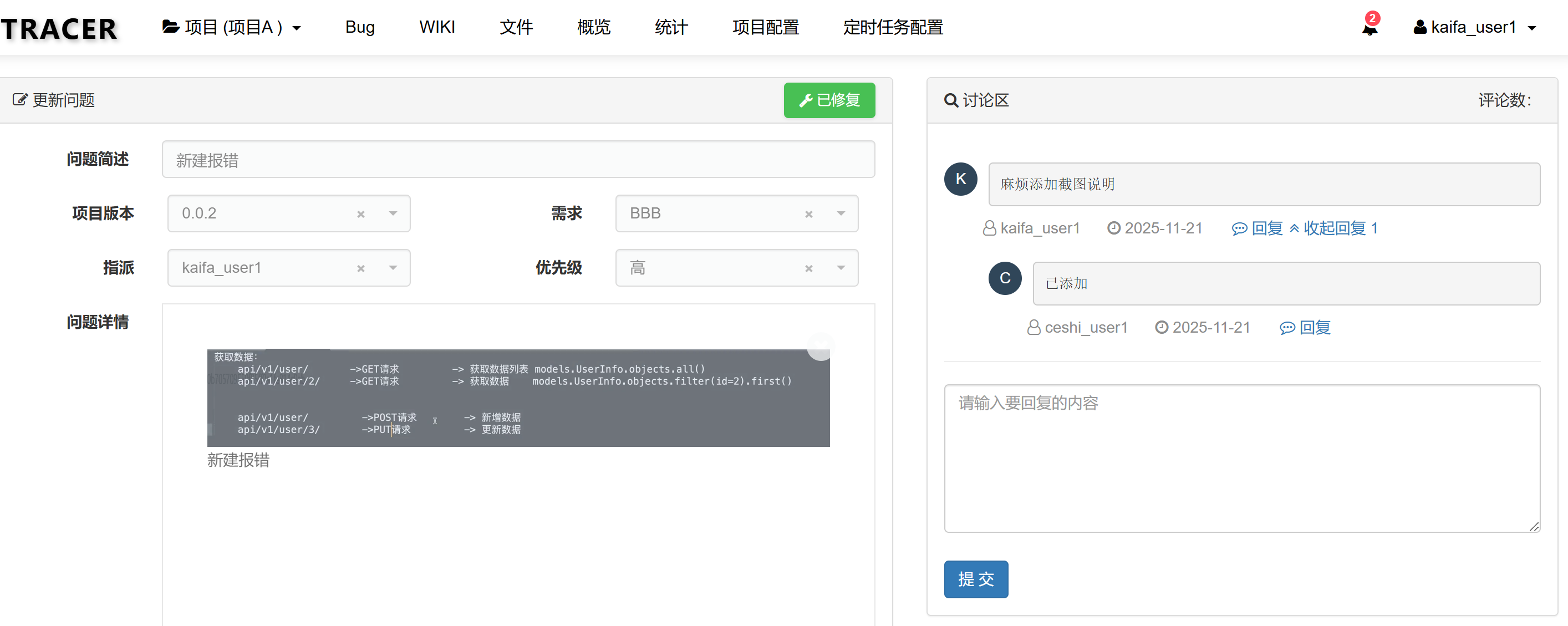
Task: Click the user icon next to ceshi_user1
Action: pos(1033,327)
